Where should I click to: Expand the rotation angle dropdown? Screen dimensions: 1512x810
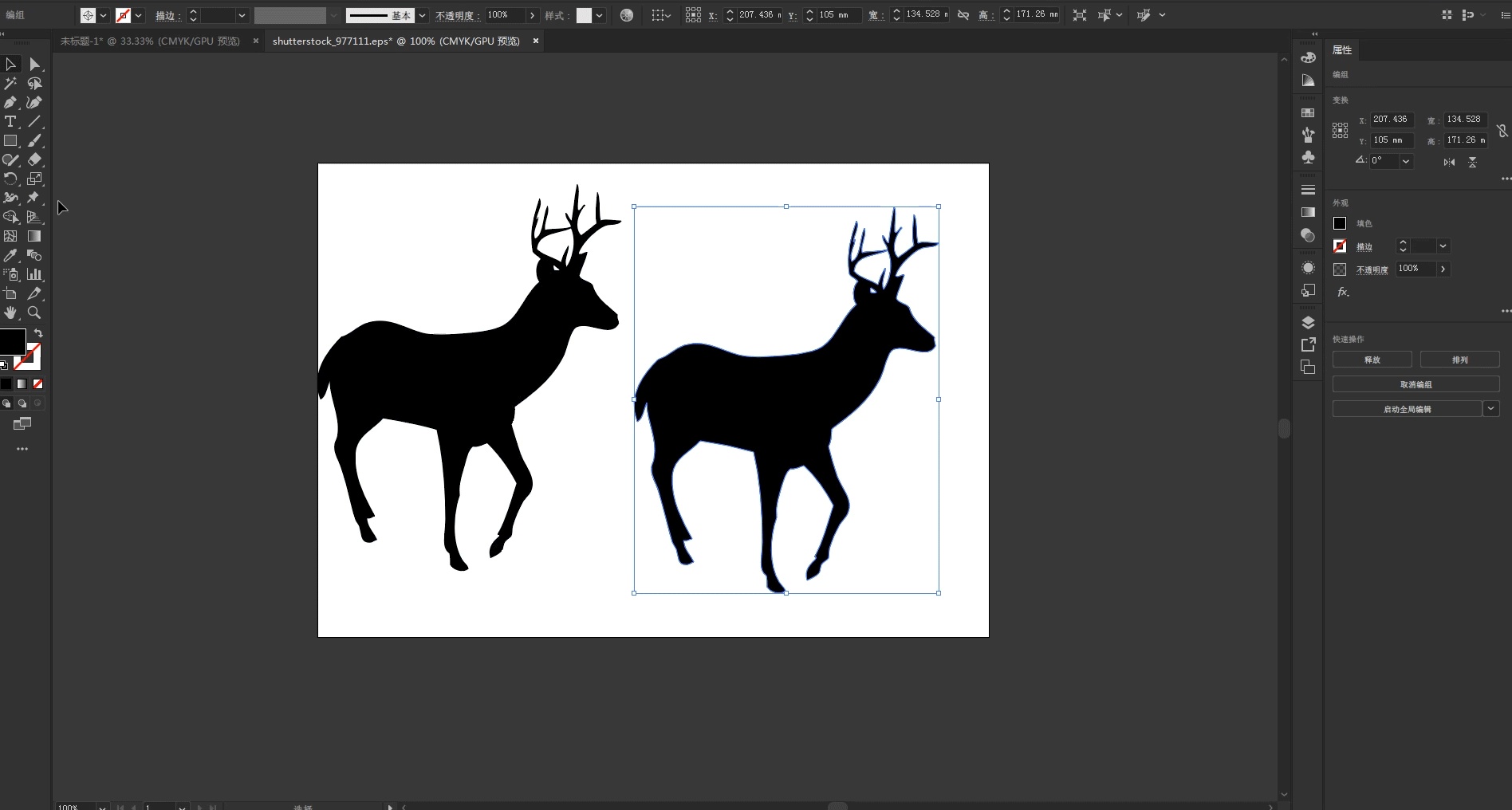tap(1406, 161)
